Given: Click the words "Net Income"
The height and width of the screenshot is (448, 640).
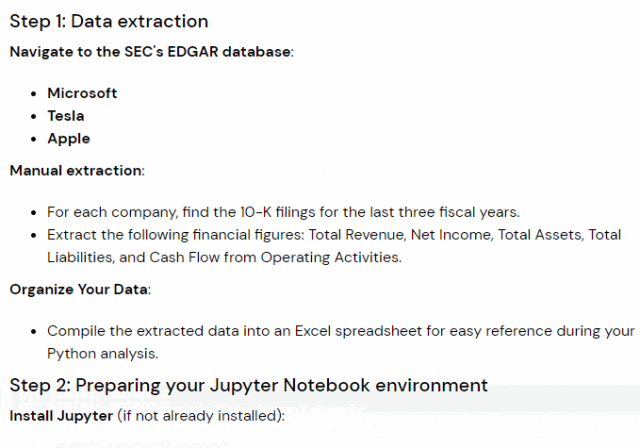Looking at the screenshot, I should click(x=451, y=235).
